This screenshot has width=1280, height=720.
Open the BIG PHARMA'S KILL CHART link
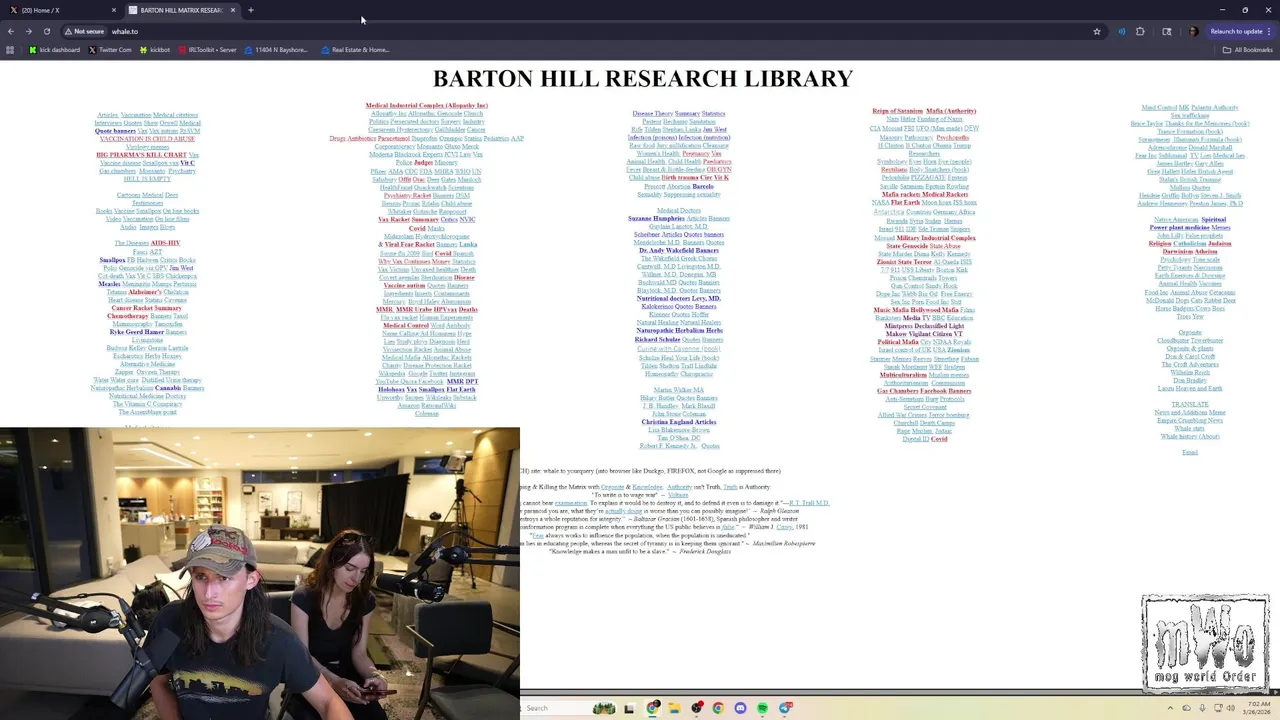[x=141, y=155]
